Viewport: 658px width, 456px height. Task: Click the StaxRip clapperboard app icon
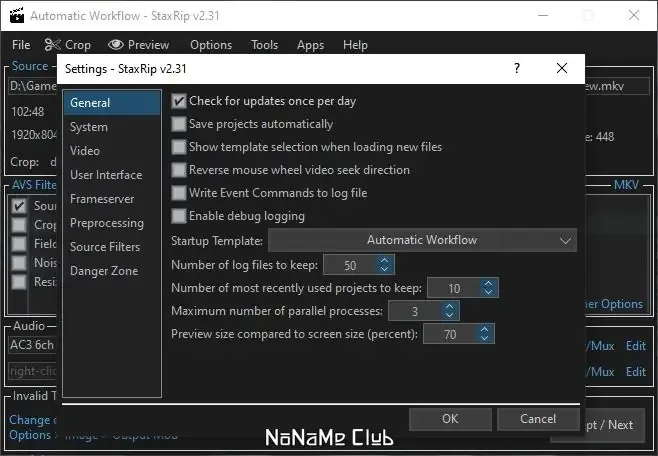pyautogui.click(x=17, y=15)
